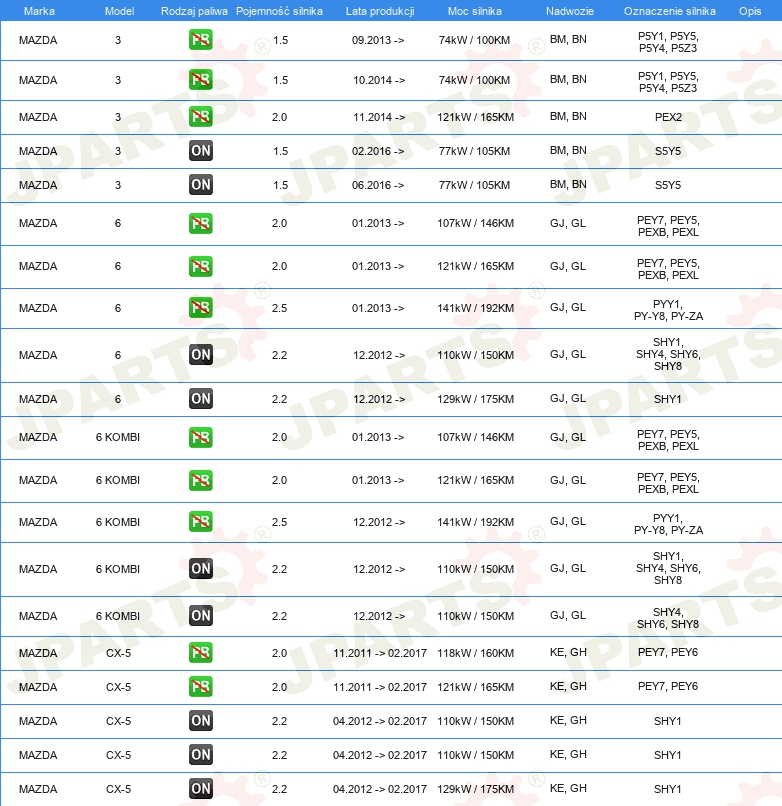
Task: Click the engine code 'PEX2'
Action: click(668, 117)
